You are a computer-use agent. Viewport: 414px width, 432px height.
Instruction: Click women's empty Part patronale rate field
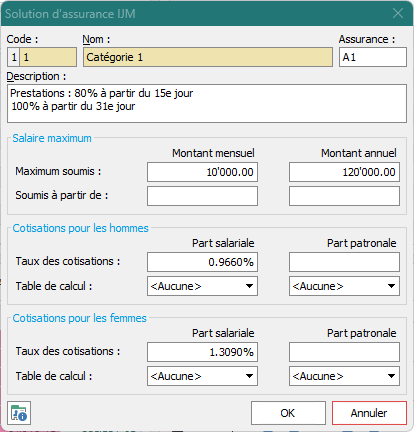click(x=344, y=352)
